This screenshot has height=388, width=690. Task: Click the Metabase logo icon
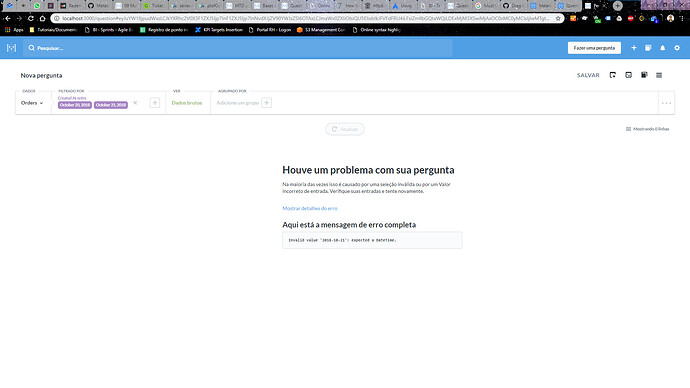11,48
